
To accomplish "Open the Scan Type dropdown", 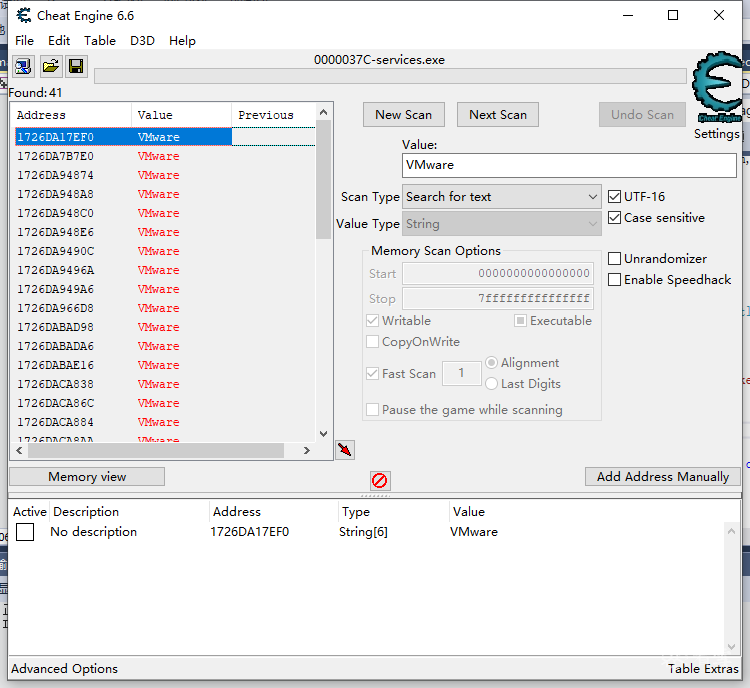I will [x=501, y=197].
